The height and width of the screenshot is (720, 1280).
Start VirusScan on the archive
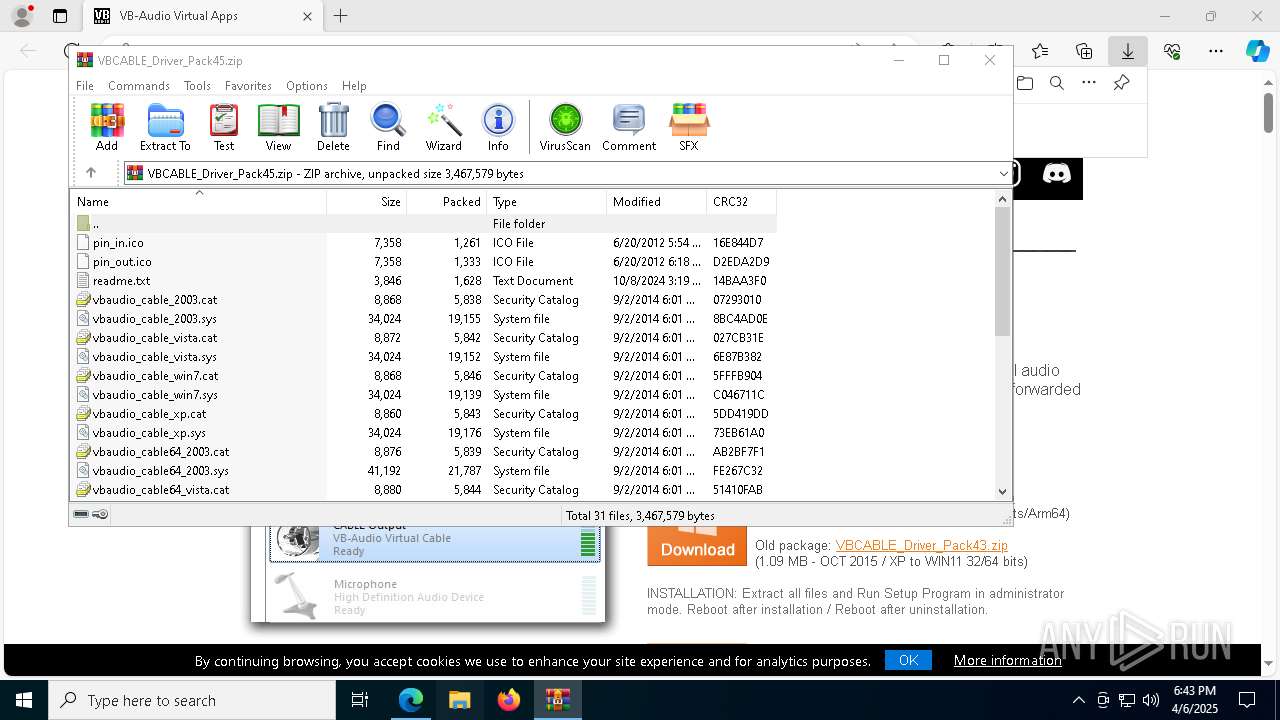point(565,126)
